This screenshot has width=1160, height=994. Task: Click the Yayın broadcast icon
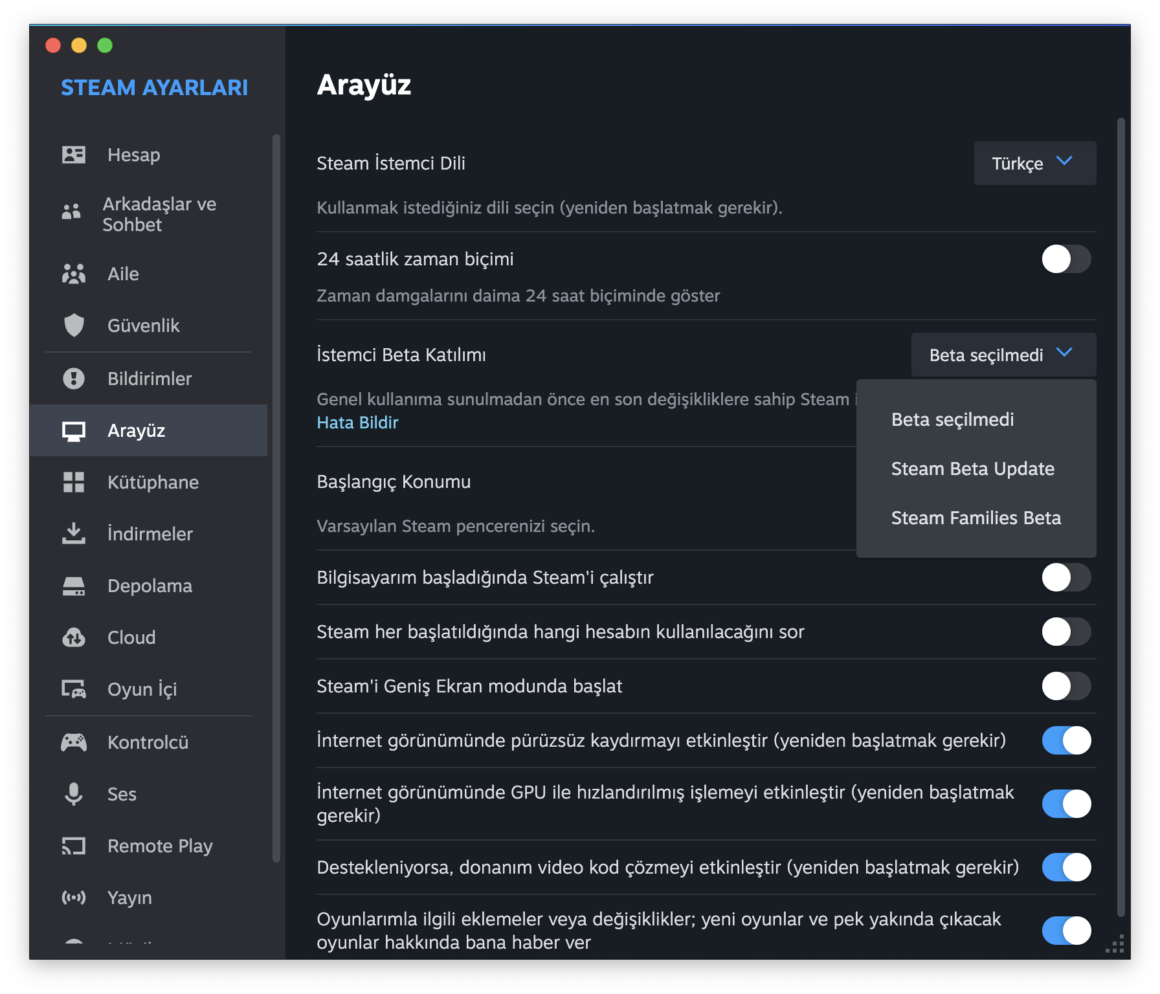(73, 898)
